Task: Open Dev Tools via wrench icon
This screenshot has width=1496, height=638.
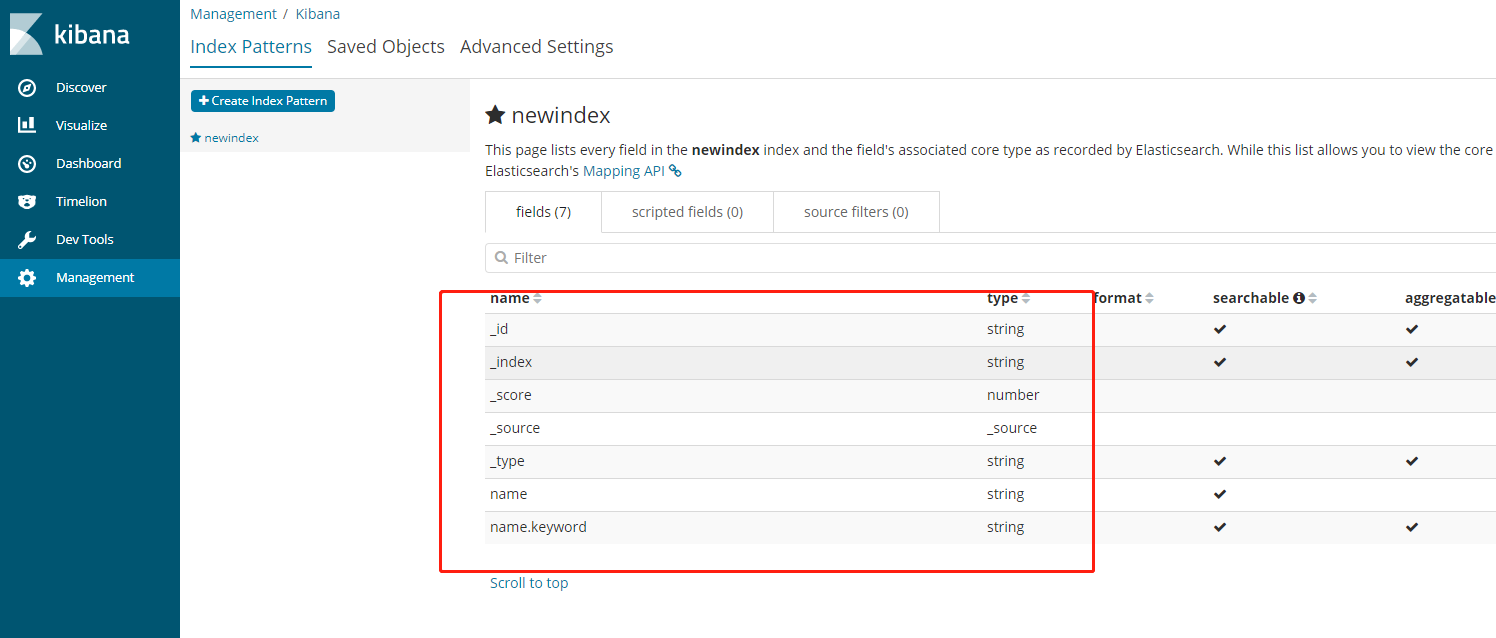Action: click(x=27, y=240)
